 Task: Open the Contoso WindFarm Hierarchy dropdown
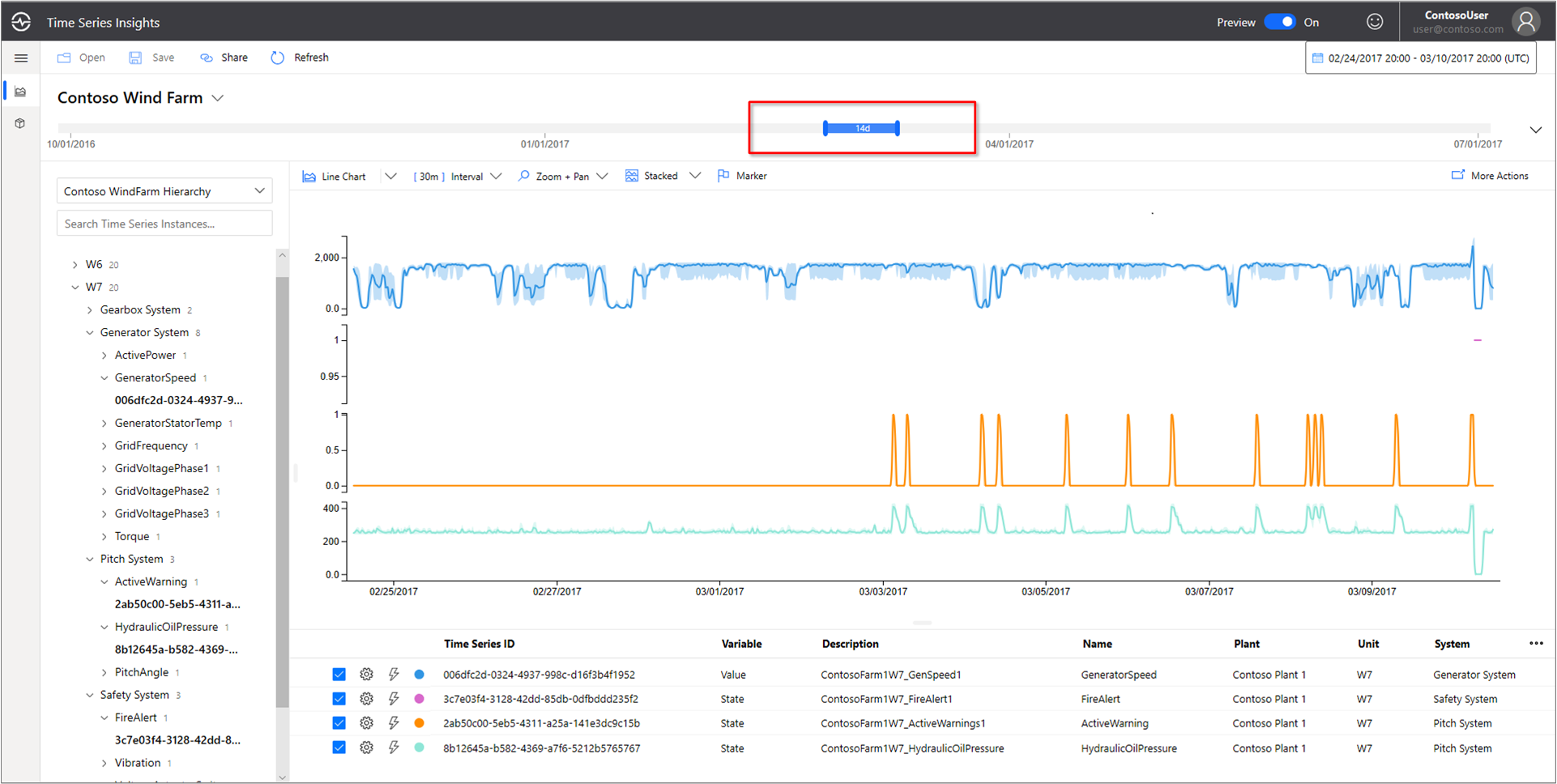pos(164,191)
